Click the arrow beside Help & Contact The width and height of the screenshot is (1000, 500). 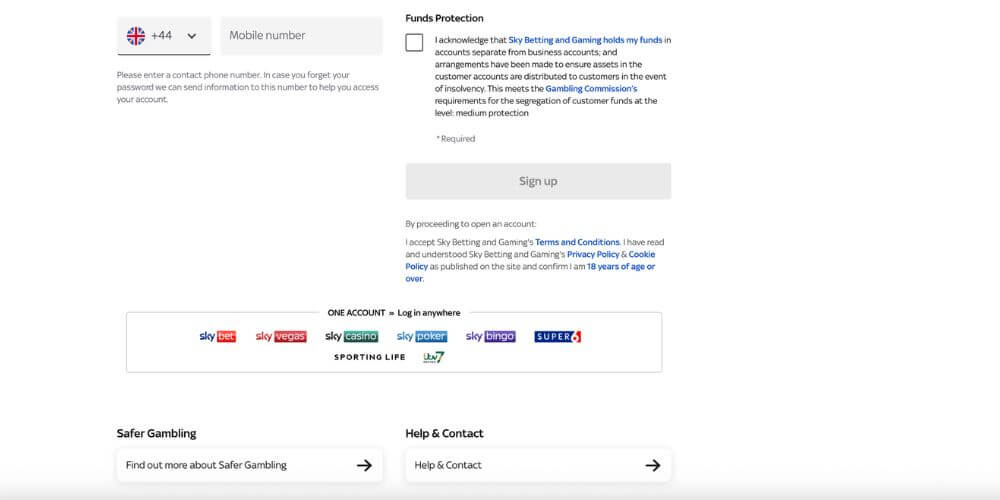tap(652, 465)
